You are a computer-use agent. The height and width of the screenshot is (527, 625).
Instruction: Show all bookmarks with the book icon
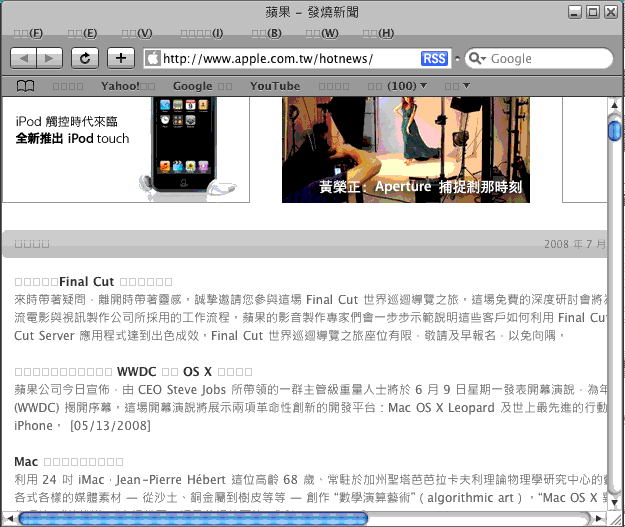(25, 86)
